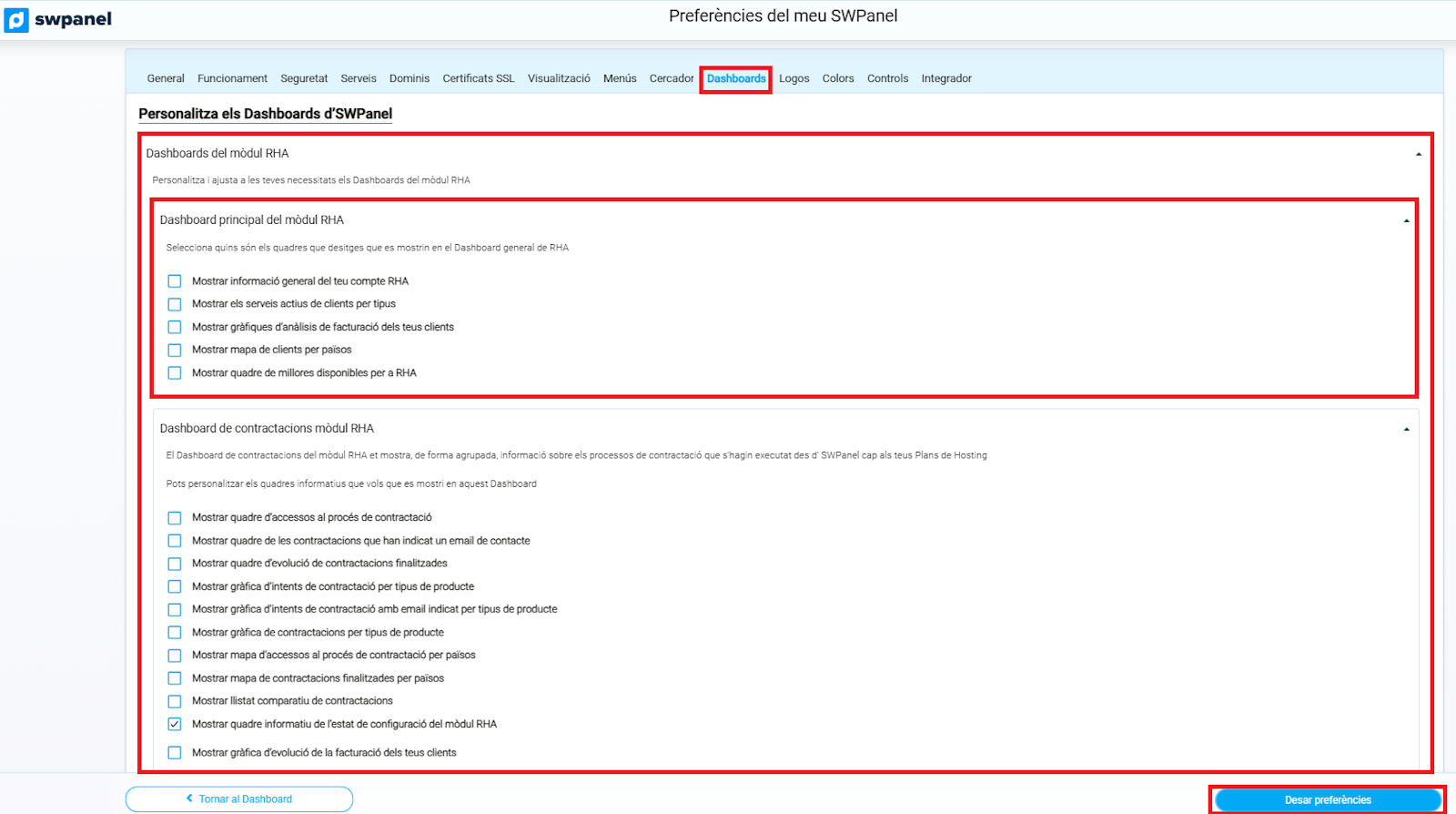Collapse the Dashboards del mòdul RHA section
The image size is (1456, 814).
pos(1418,154)
